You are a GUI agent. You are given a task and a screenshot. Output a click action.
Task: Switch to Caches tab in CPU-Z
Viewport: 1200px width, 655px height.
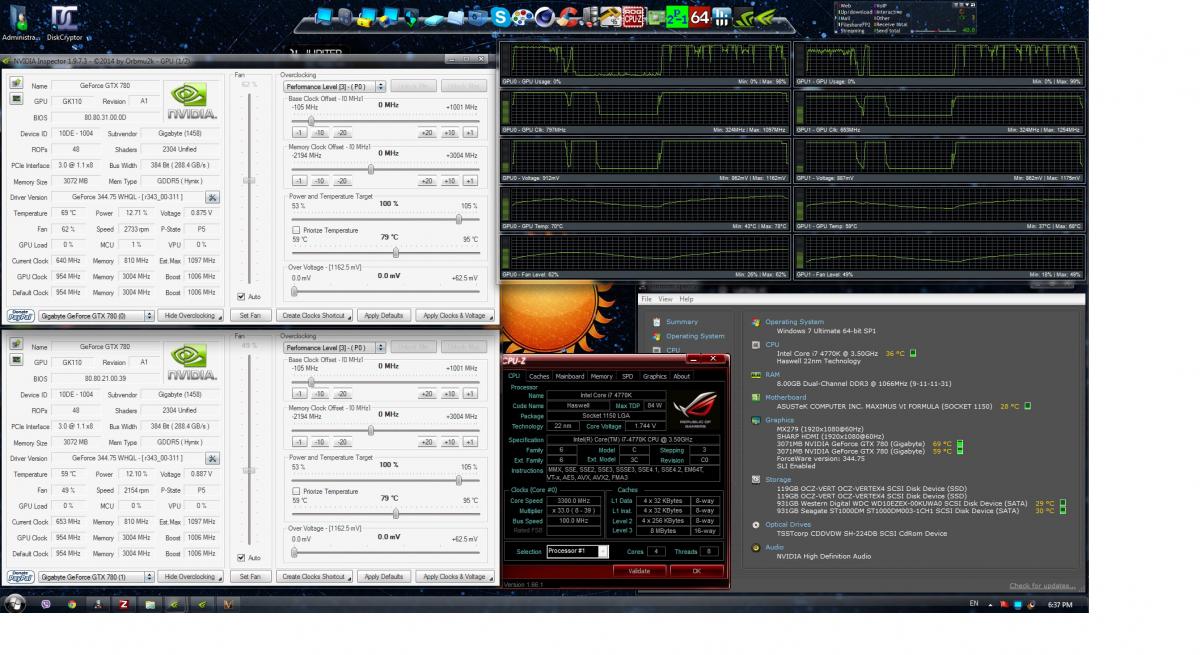tap(539, 376)
